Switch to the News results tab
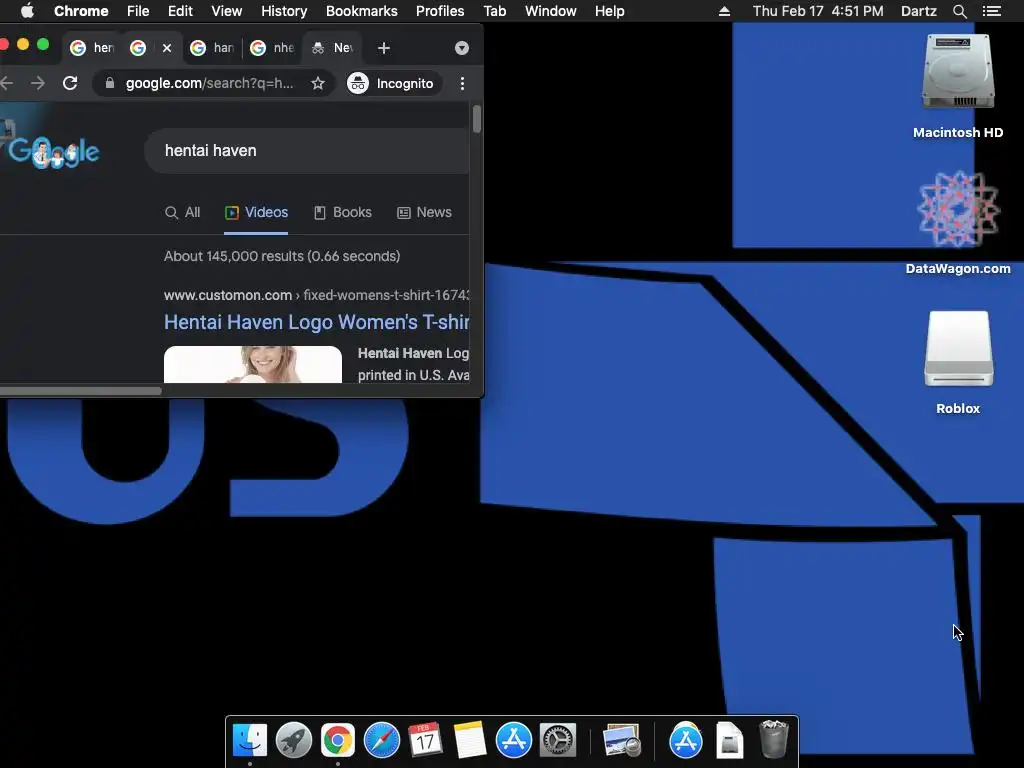This screenshot has height=768, width=1024. [x=424, y=212]
